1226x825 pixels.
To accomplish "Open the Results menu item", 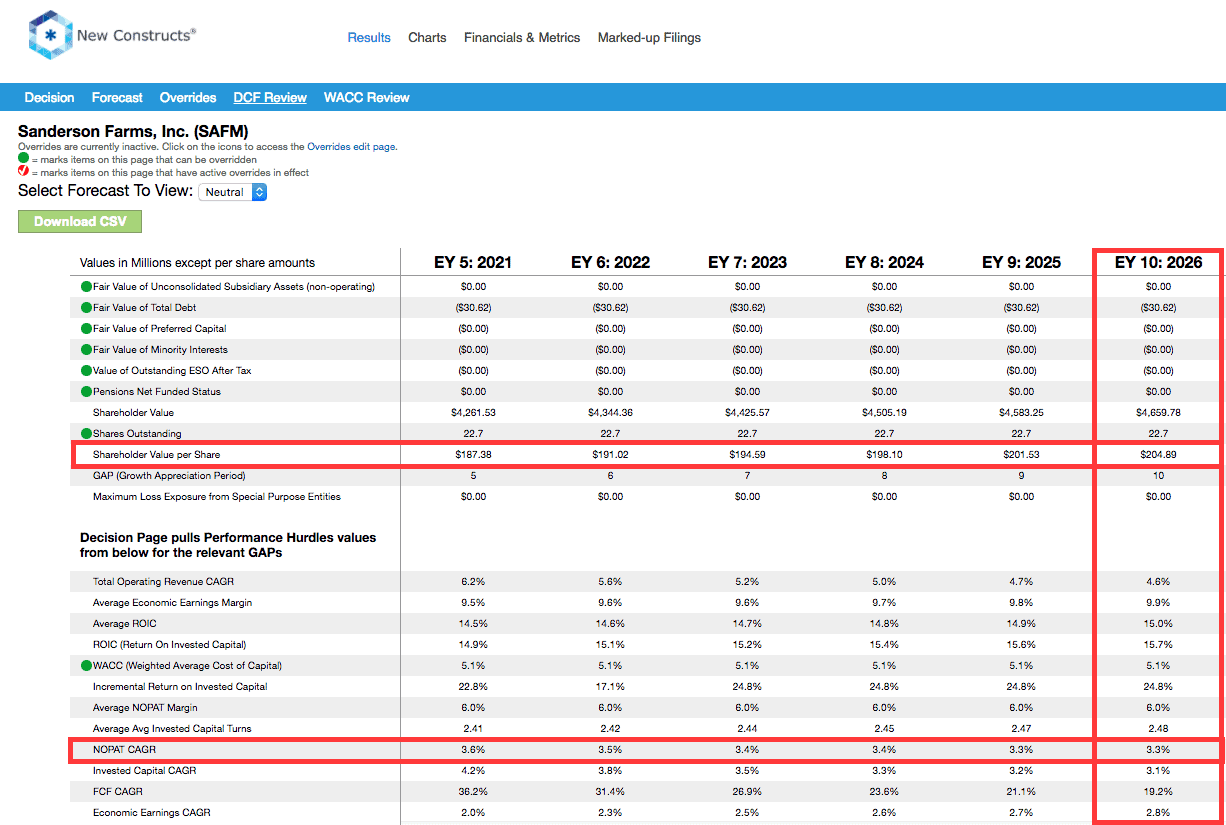I will point(369,38).
